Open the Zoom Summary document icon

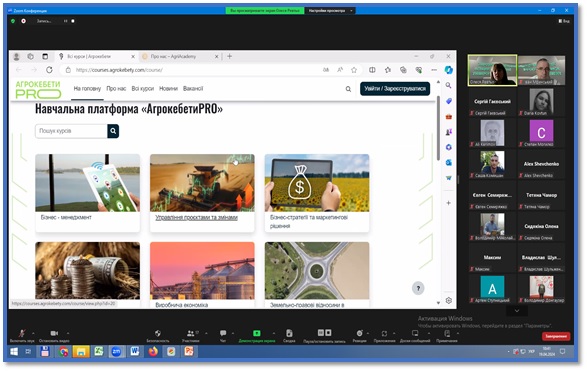(289, 333)
